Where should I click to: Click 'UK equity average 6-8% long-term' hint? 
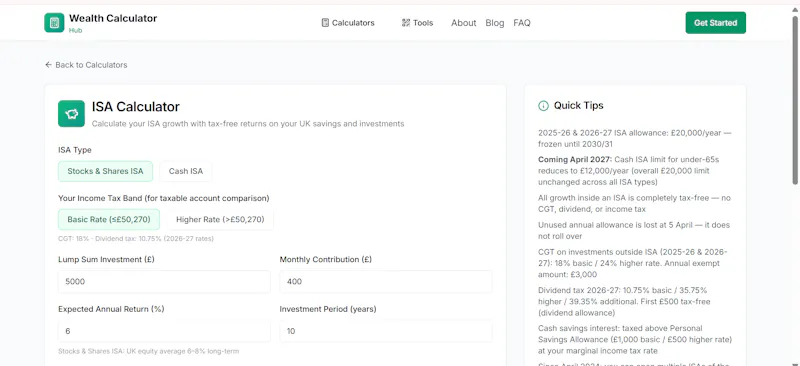148,351
